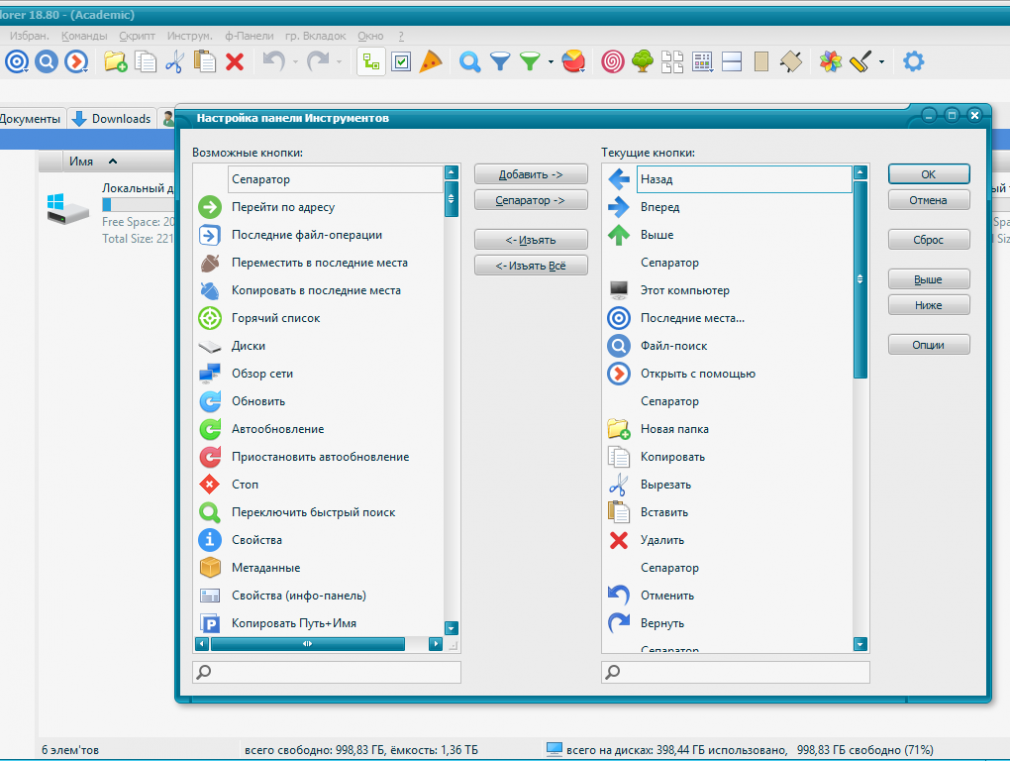Confirm the dialog with OK
The width and height of the screenshot is (1010, 761).
(928, 175)
